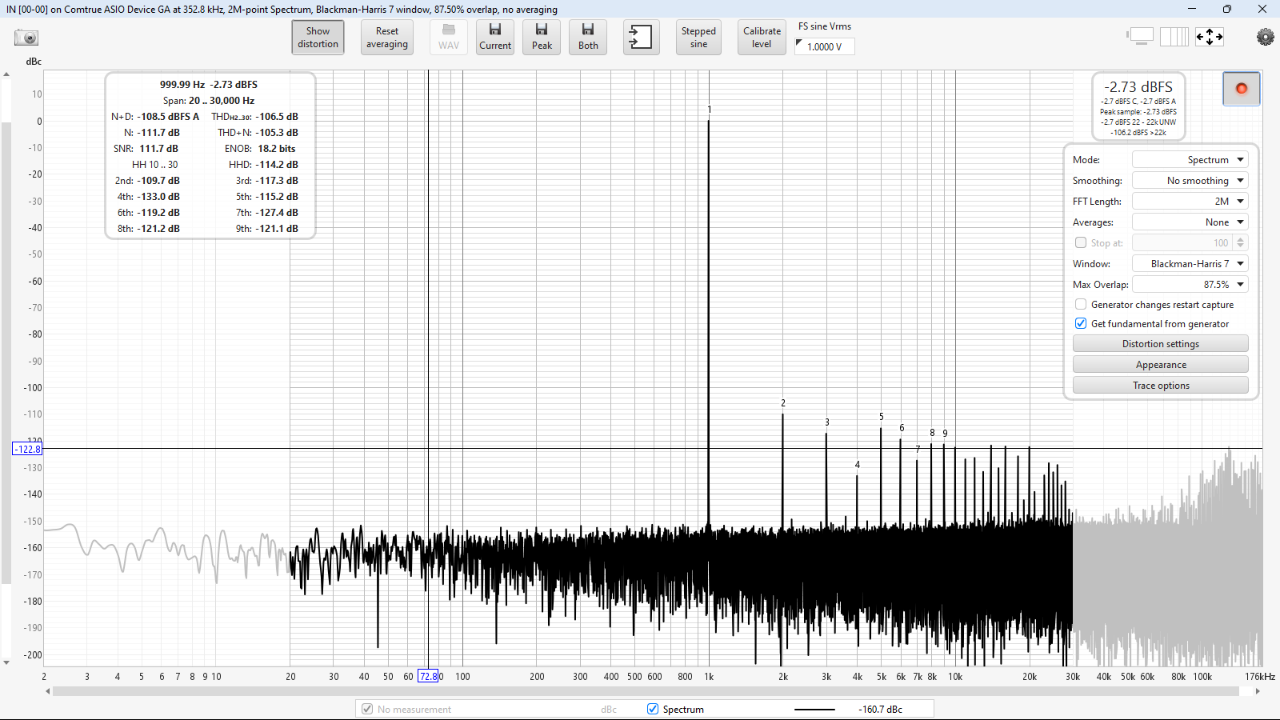The width and height of the screenshot is (1280, 720).
Task: Enable Generator changes restart capture checkbox
Action: [1080, 304]
